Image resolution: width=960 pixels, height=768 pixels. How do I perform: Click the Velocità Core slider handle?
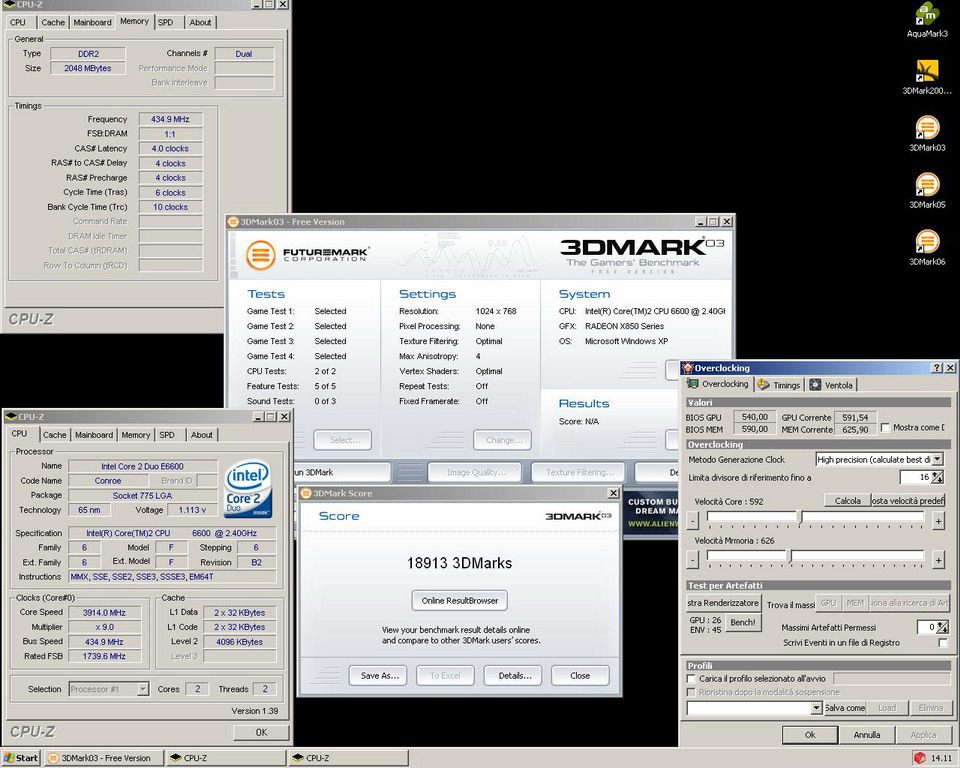800,518
